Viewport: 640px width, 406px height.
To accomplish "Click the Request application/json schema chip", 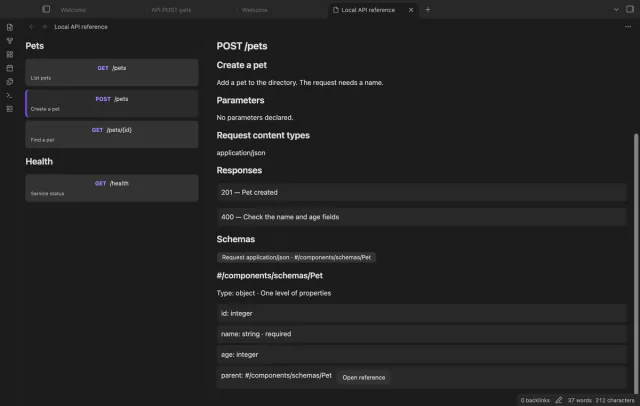I will pos(296,257).
